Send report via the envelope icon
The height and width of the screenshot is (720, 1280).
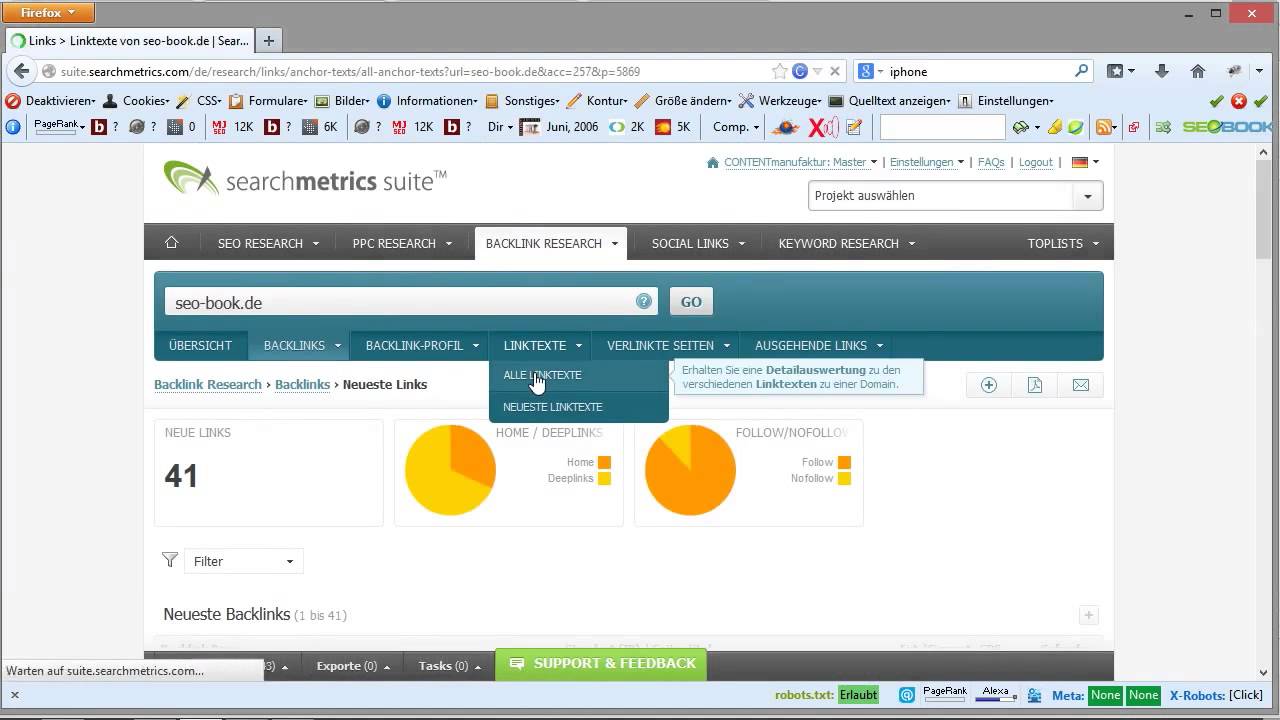pyautogui.click(x=1081, y=385)
